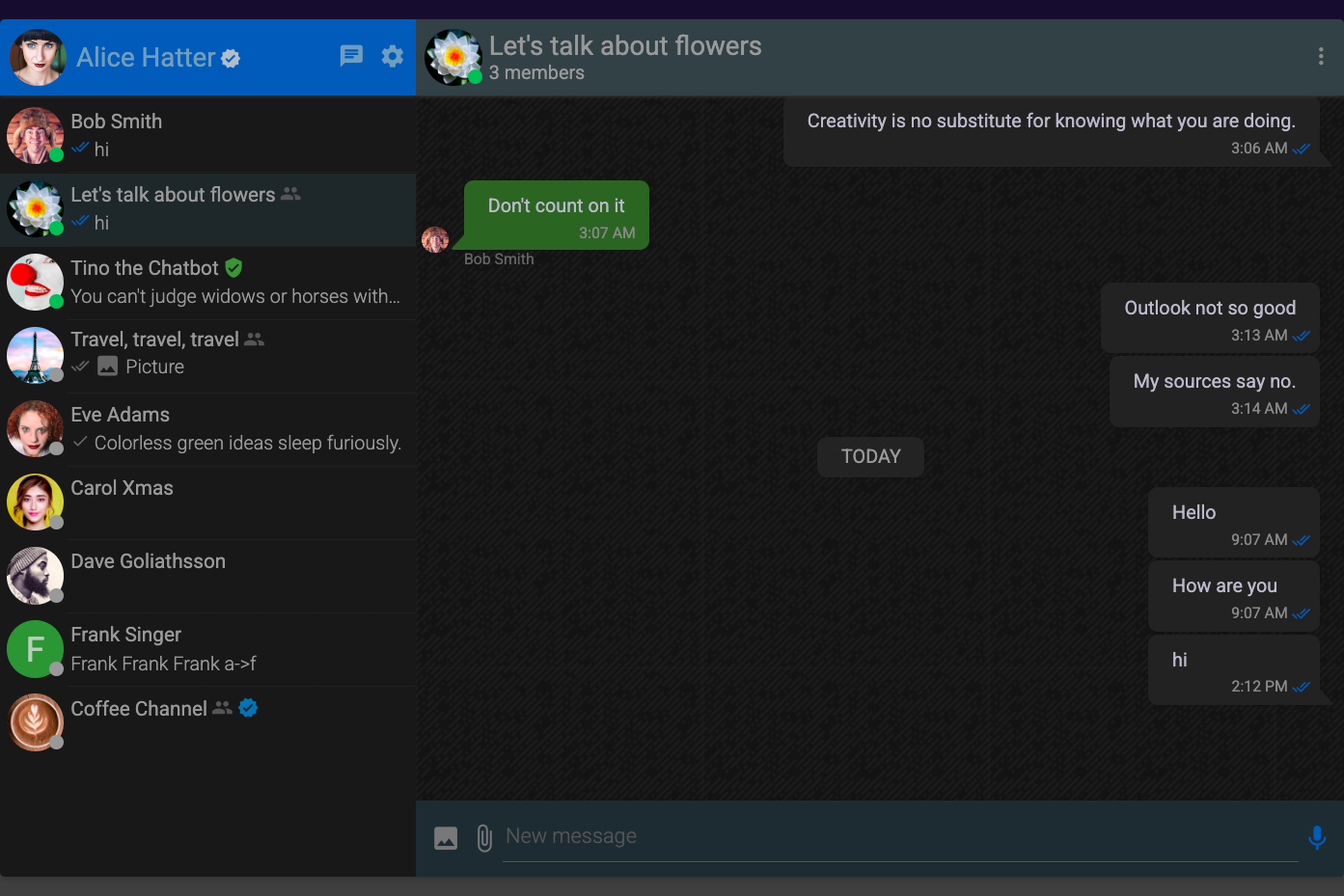The image size is (1344, 896).
Task: Click the Outlook not so good message
Action: 1210,318
